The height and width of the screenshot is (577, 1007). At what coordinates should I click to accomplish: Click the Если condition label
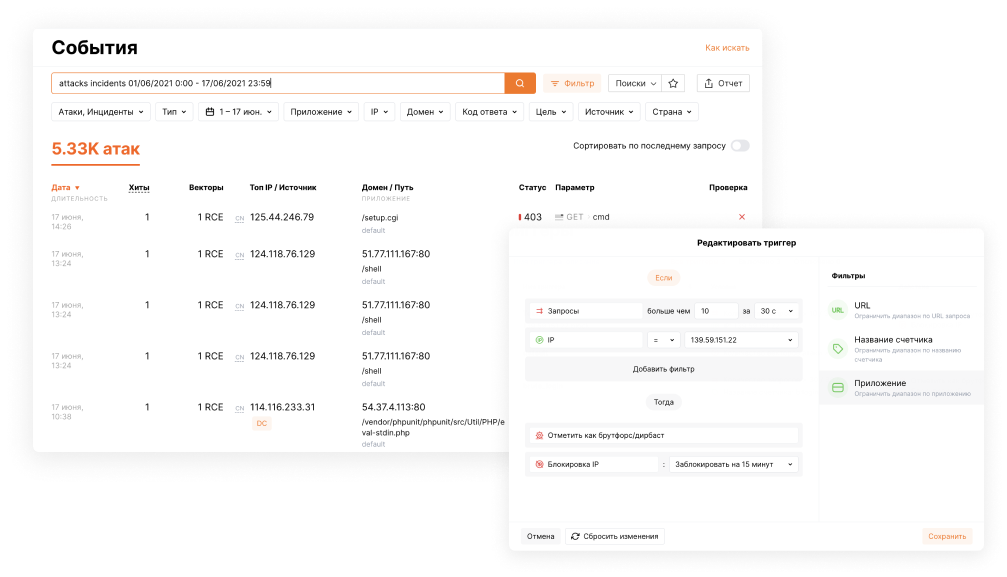point(663,278)
